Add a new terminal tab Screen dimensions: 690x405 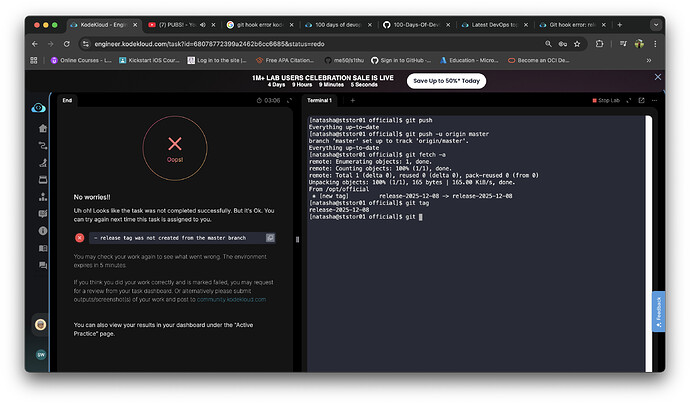tap(352, 101)
